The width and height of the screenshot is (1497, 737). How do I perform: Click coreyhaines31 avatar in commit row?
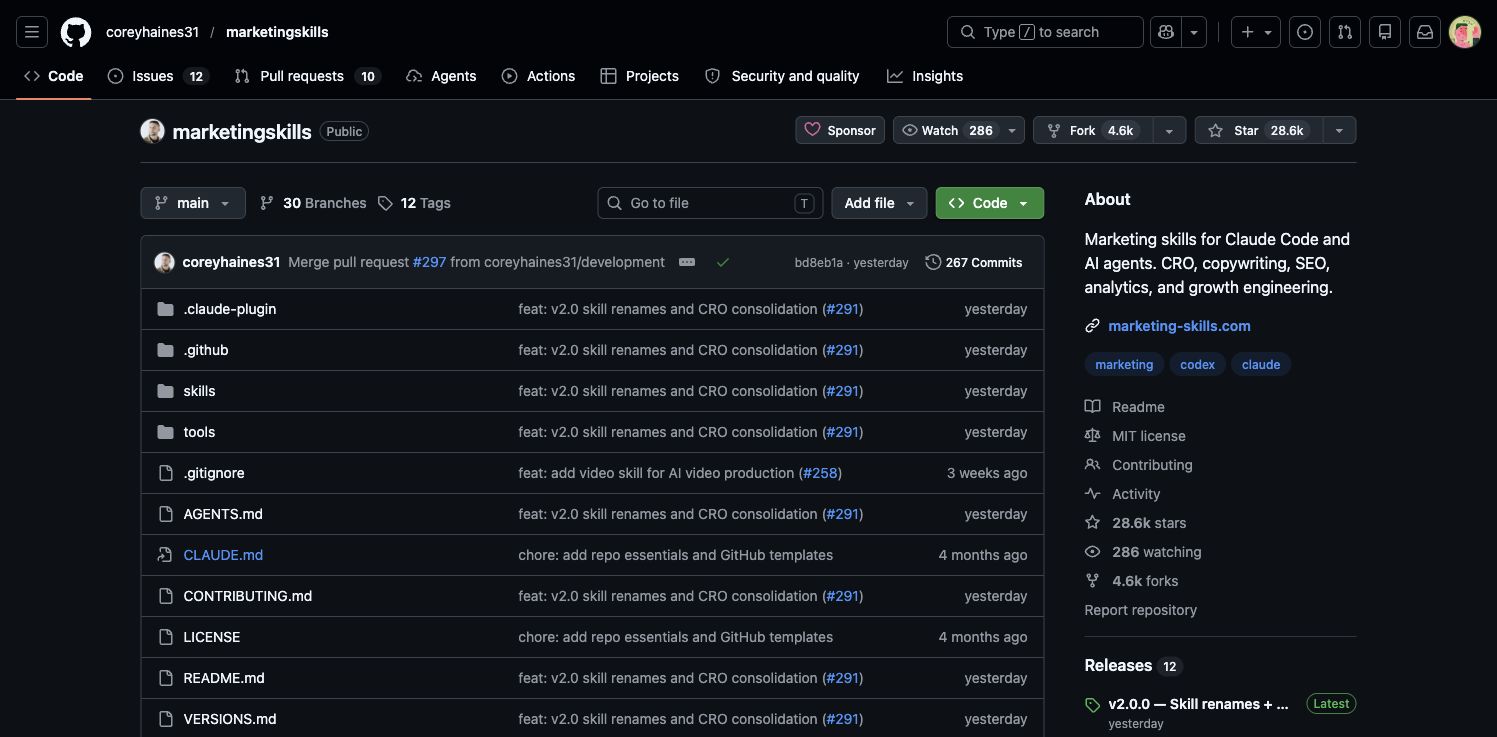(164, 262)
